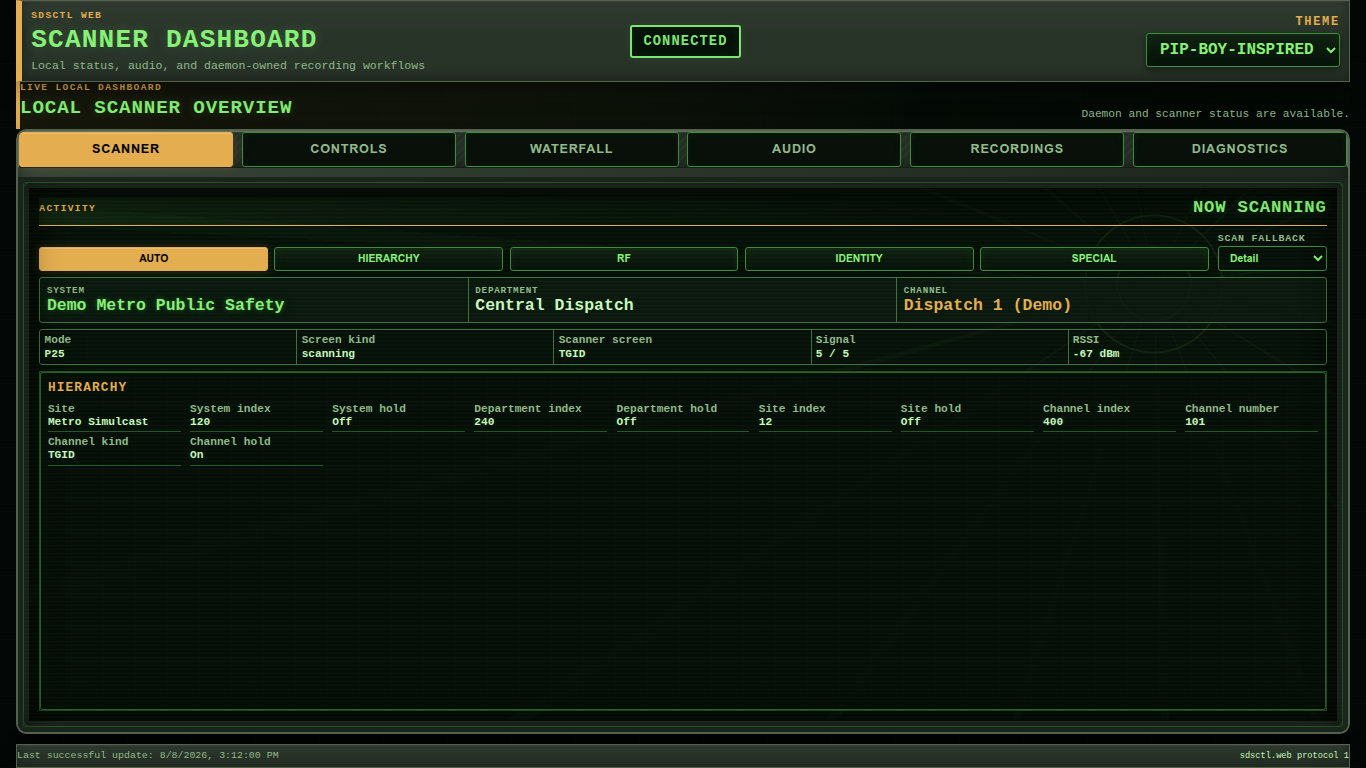Click the System index value 120
This screenshot has width=1366, height=768.
pyautogui.click(x=200, y=422)
